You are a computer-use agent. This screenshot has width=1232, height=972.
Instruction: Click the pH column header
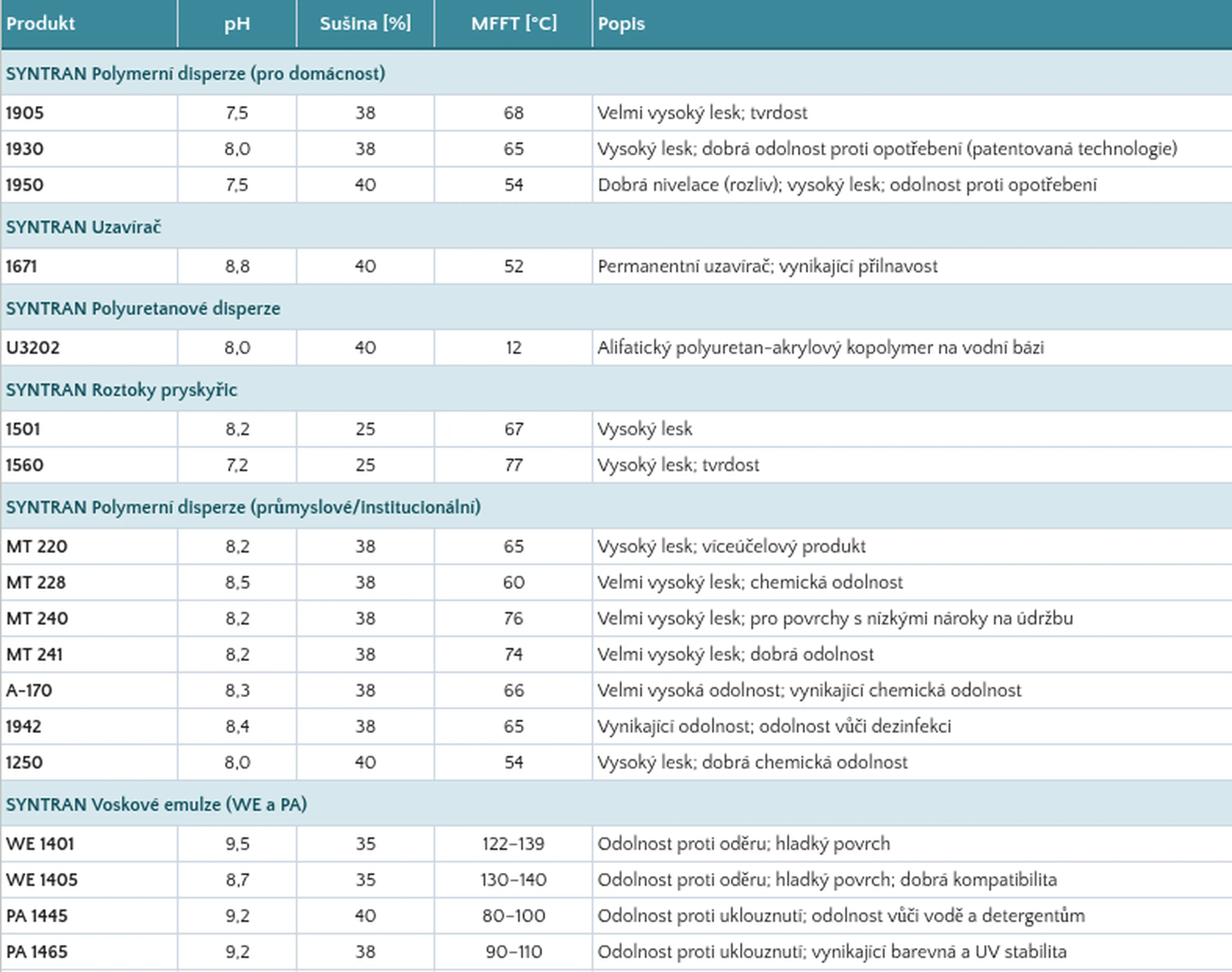237,24
